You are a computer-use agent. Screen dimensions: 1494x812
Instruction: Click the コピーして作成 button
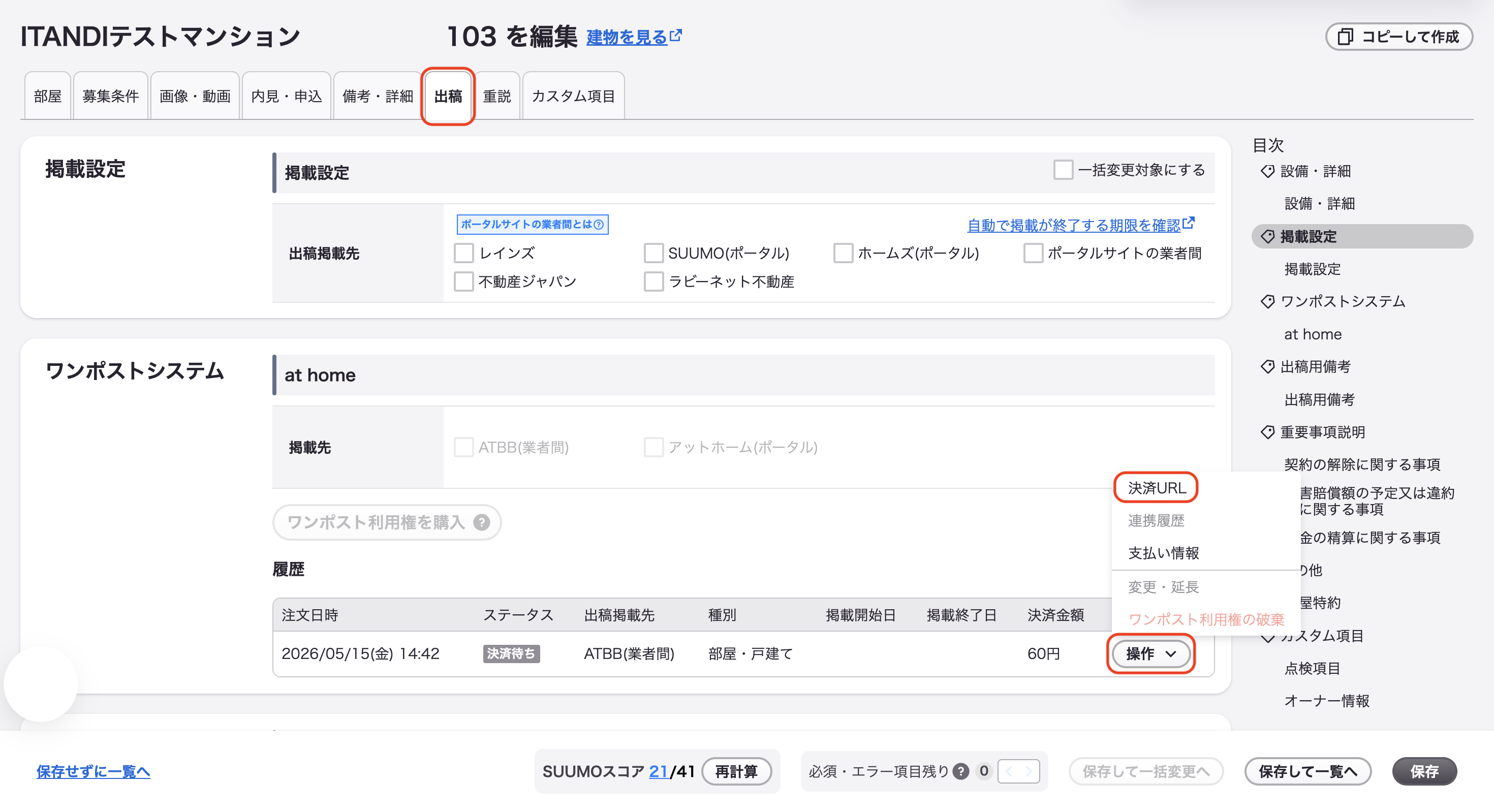tap(1399, 37)
